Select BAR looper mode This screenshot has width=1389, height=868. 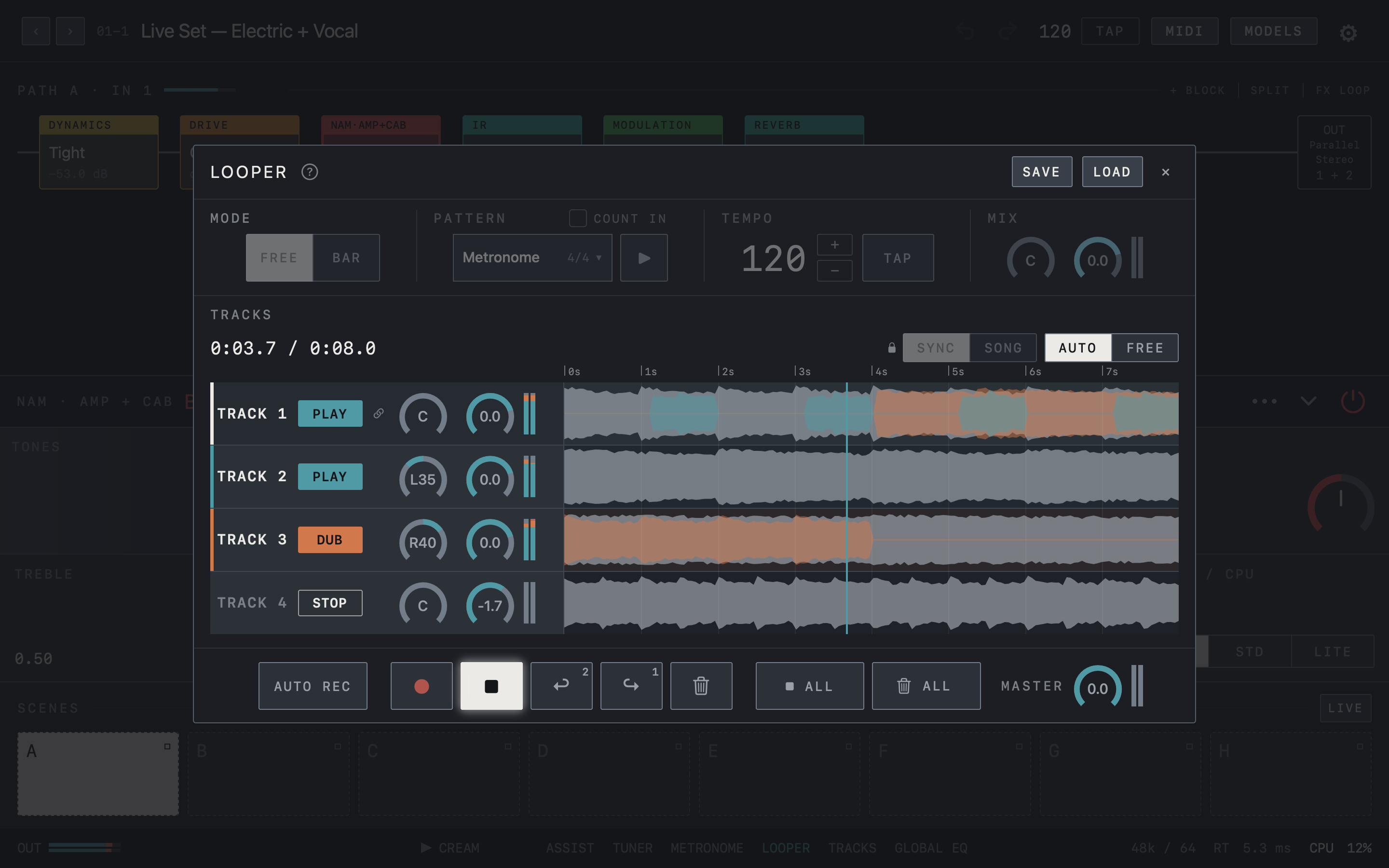[346, 258]
